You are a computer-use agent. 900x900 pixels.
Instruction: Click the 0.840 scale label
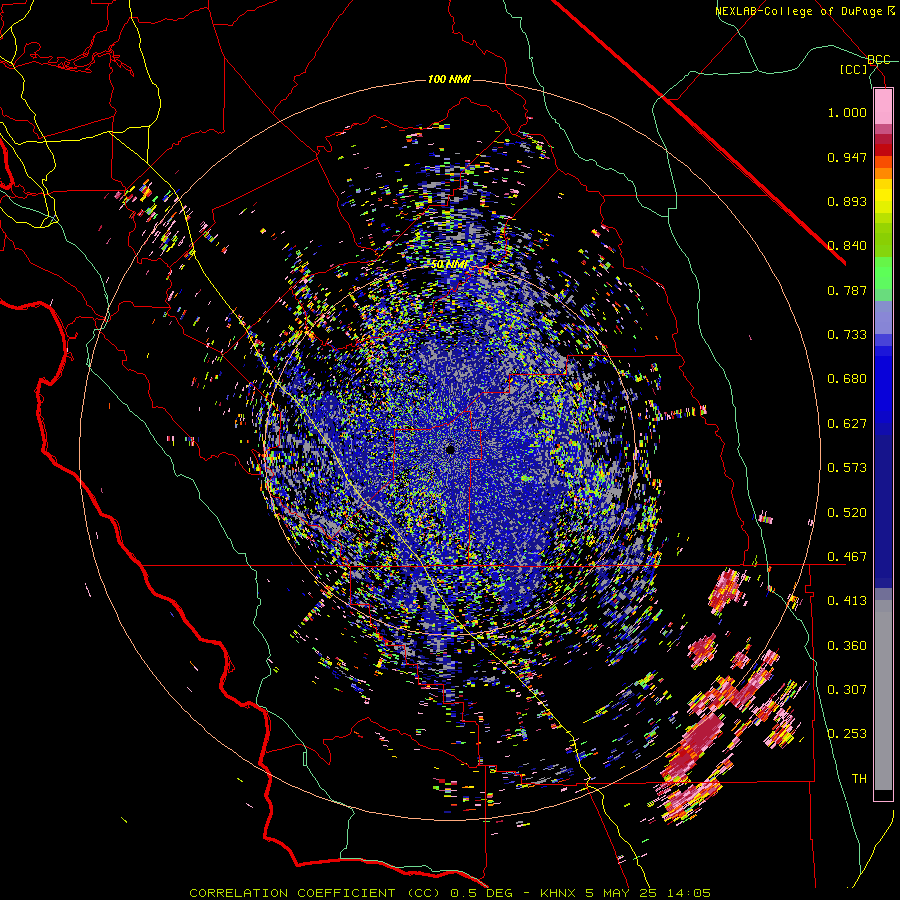coord(847,246)
